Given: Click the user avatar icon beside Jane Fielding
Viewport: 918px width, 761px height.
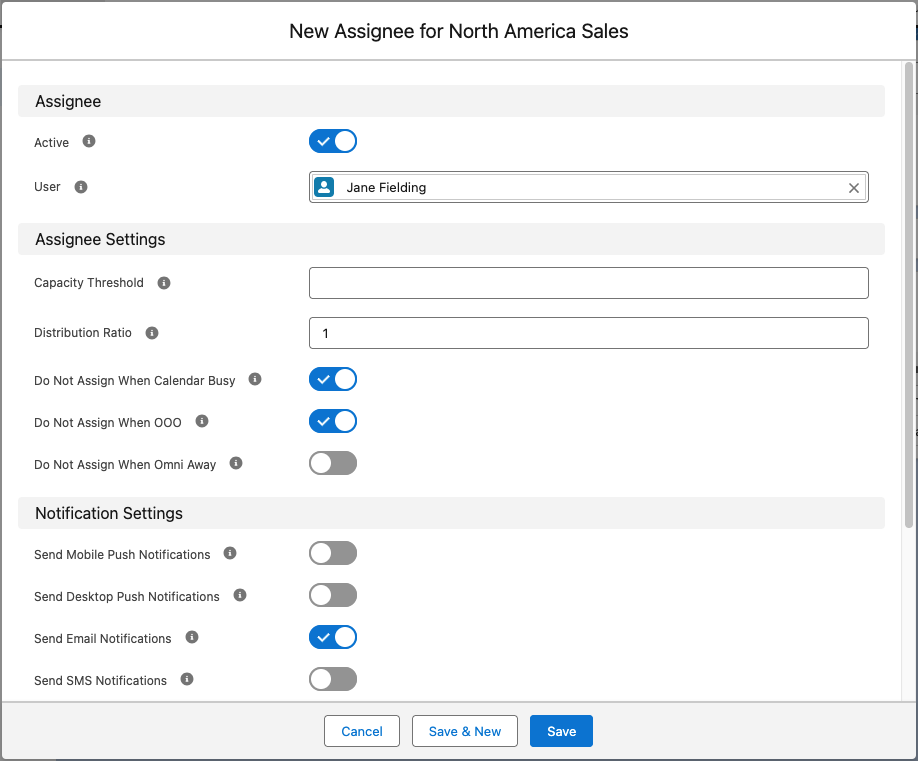Looking at the screenshot, I should (324, 187).
